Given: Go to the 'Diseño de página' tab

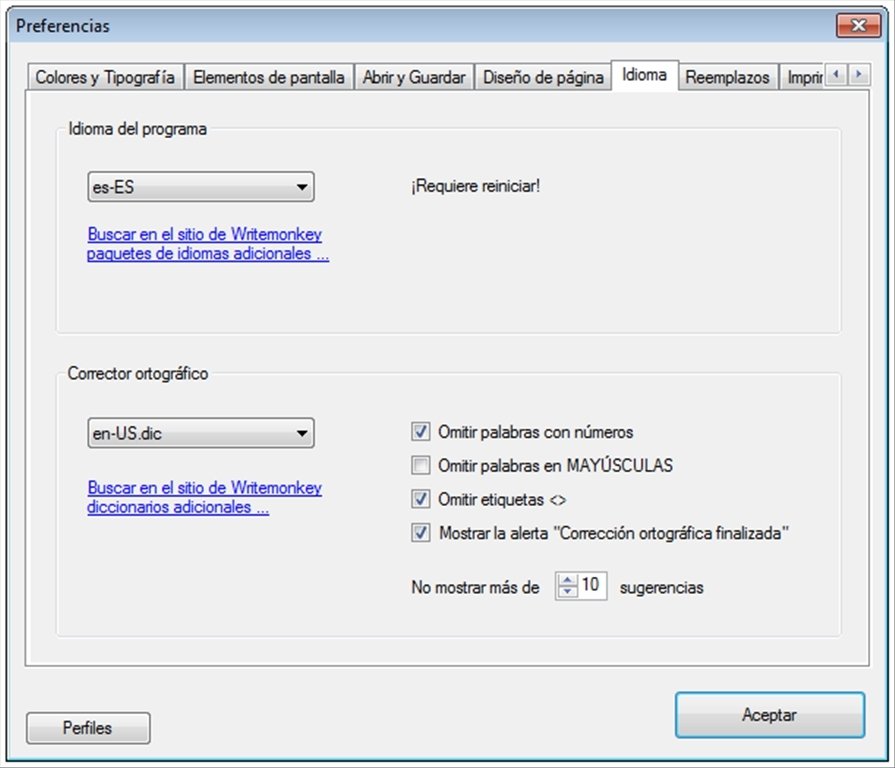Looking at the screenshot, I should point(543,77).
